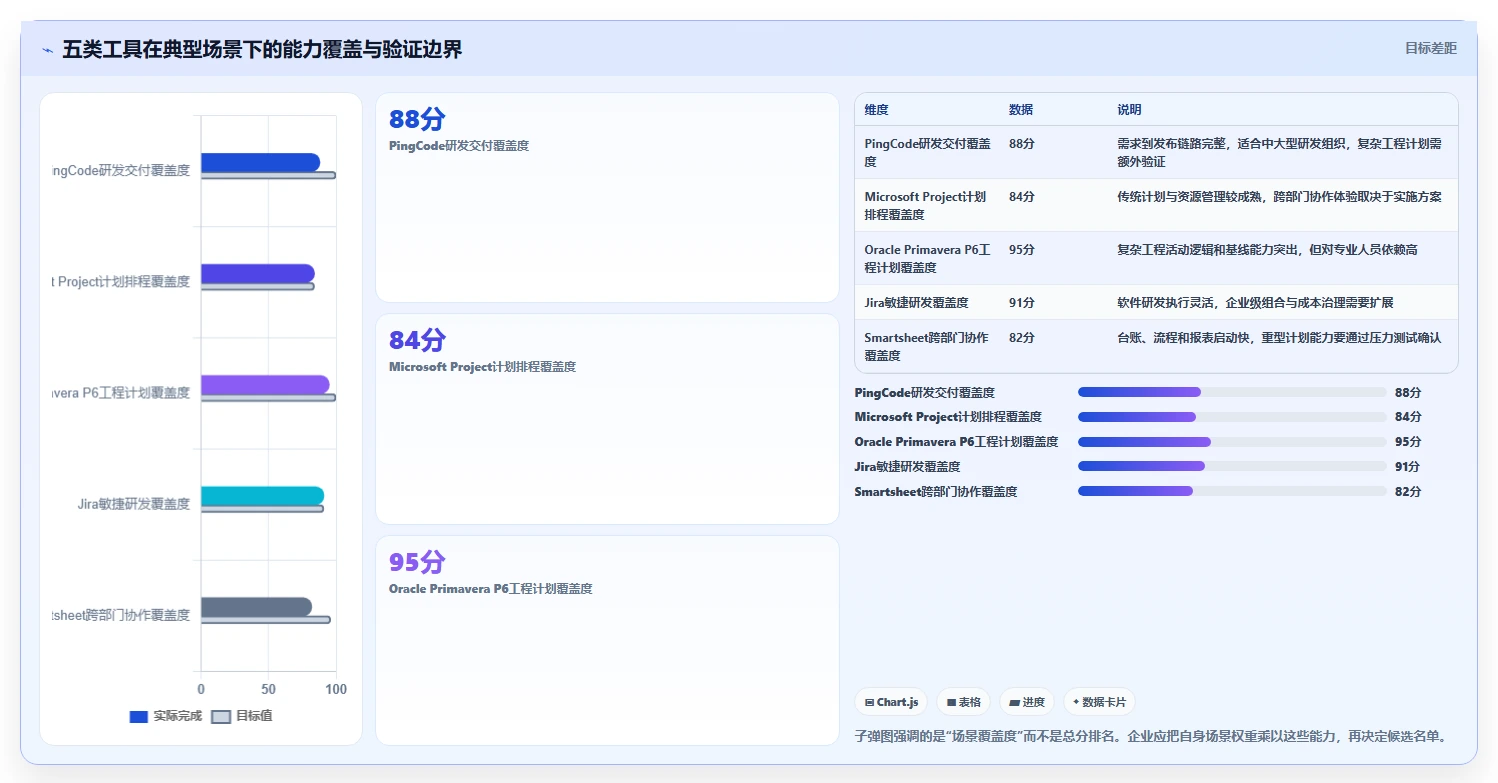The height and width of the screenshot is (783, 1498).
Task: Click the Jira敏捷研发覆盖度 progress label
Action: tap(907, 466)
